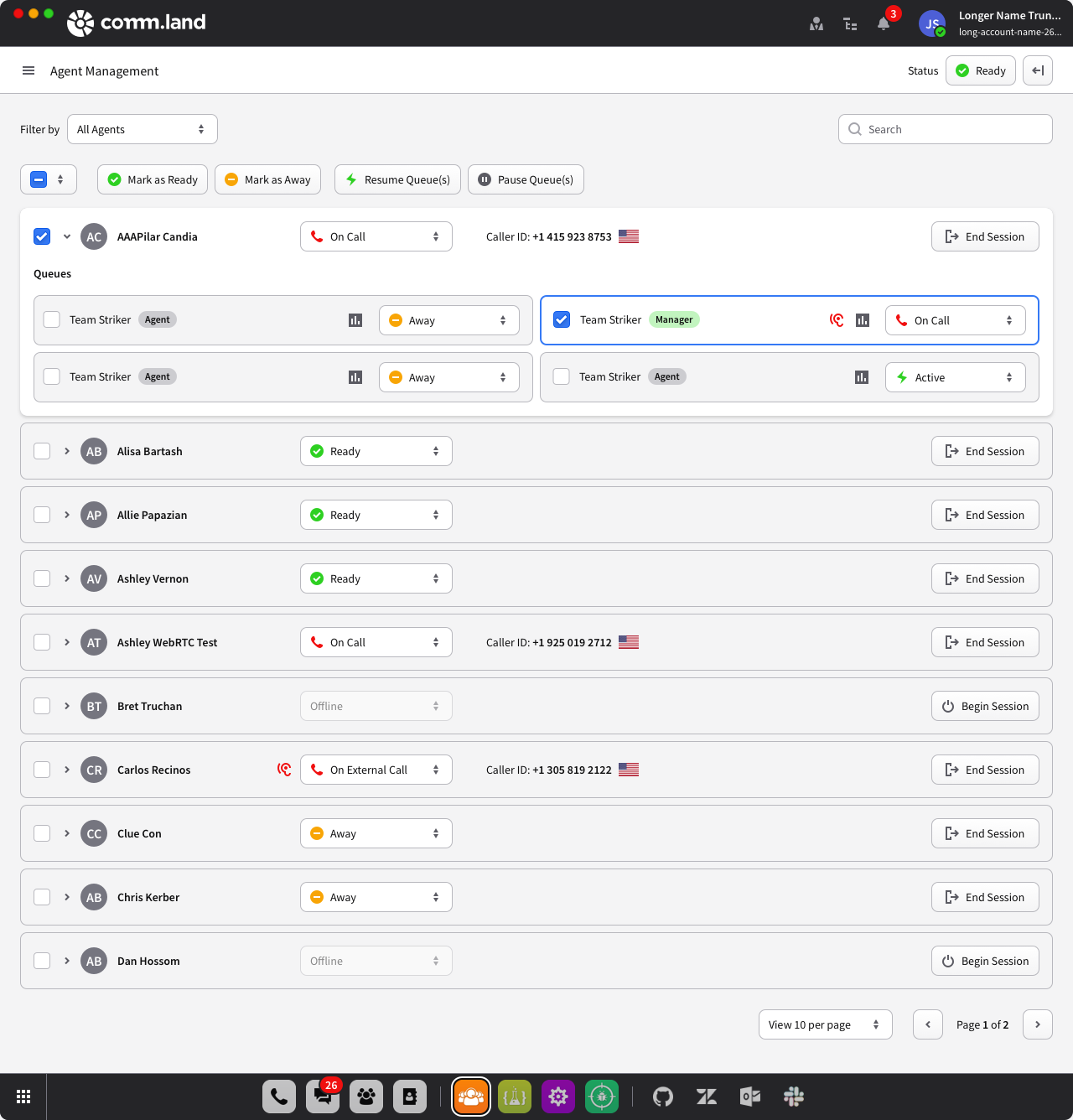Select Ashley Vernon's checkbox

tap(42, 578)
